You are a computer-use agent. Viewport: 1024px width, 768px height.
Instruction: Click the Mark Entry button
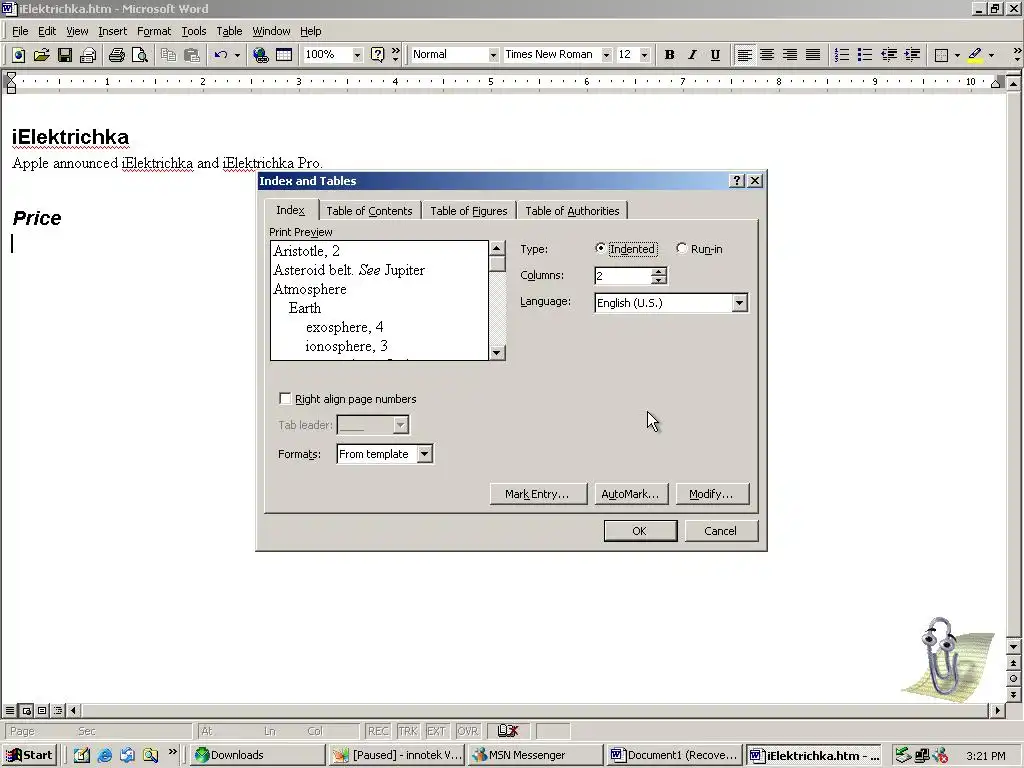pyautogui.click(x=538, y=494)
